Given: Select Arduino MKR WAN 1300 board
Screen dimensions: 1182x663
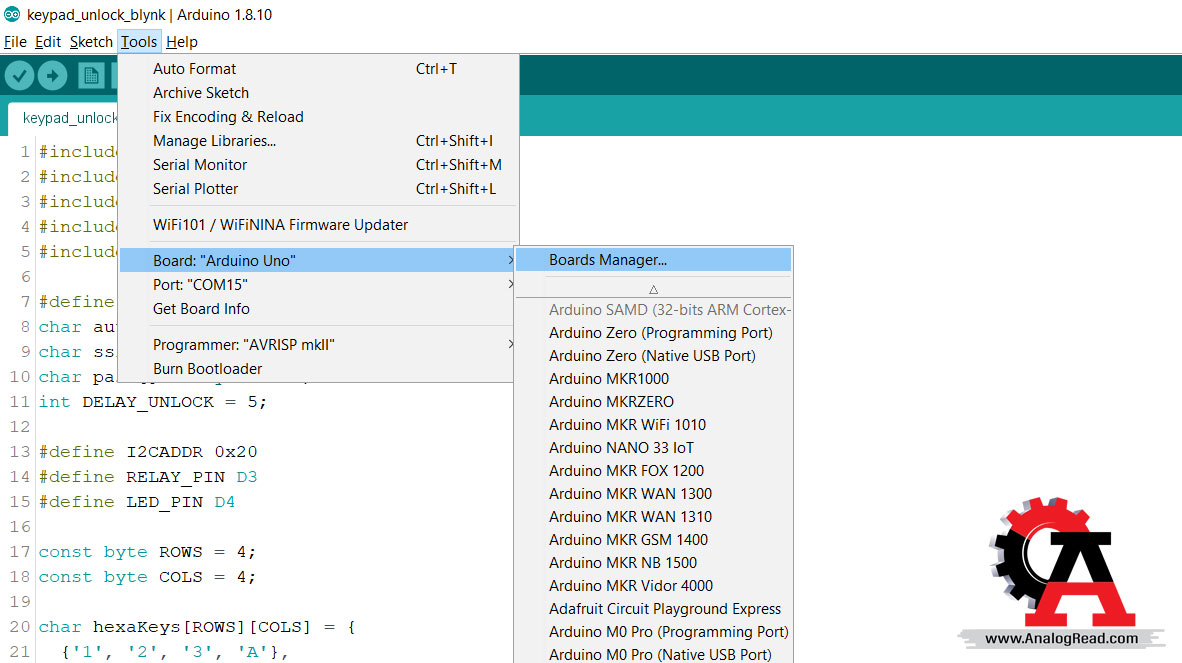Looking at the screenshot, I should tap(654, 493).
